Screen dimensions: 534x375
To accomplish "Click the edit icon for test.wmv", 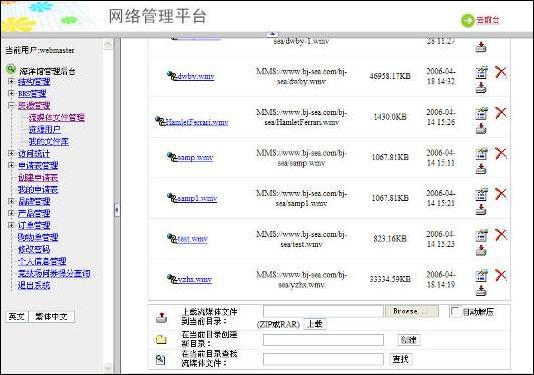I will (x=481, y=235).
